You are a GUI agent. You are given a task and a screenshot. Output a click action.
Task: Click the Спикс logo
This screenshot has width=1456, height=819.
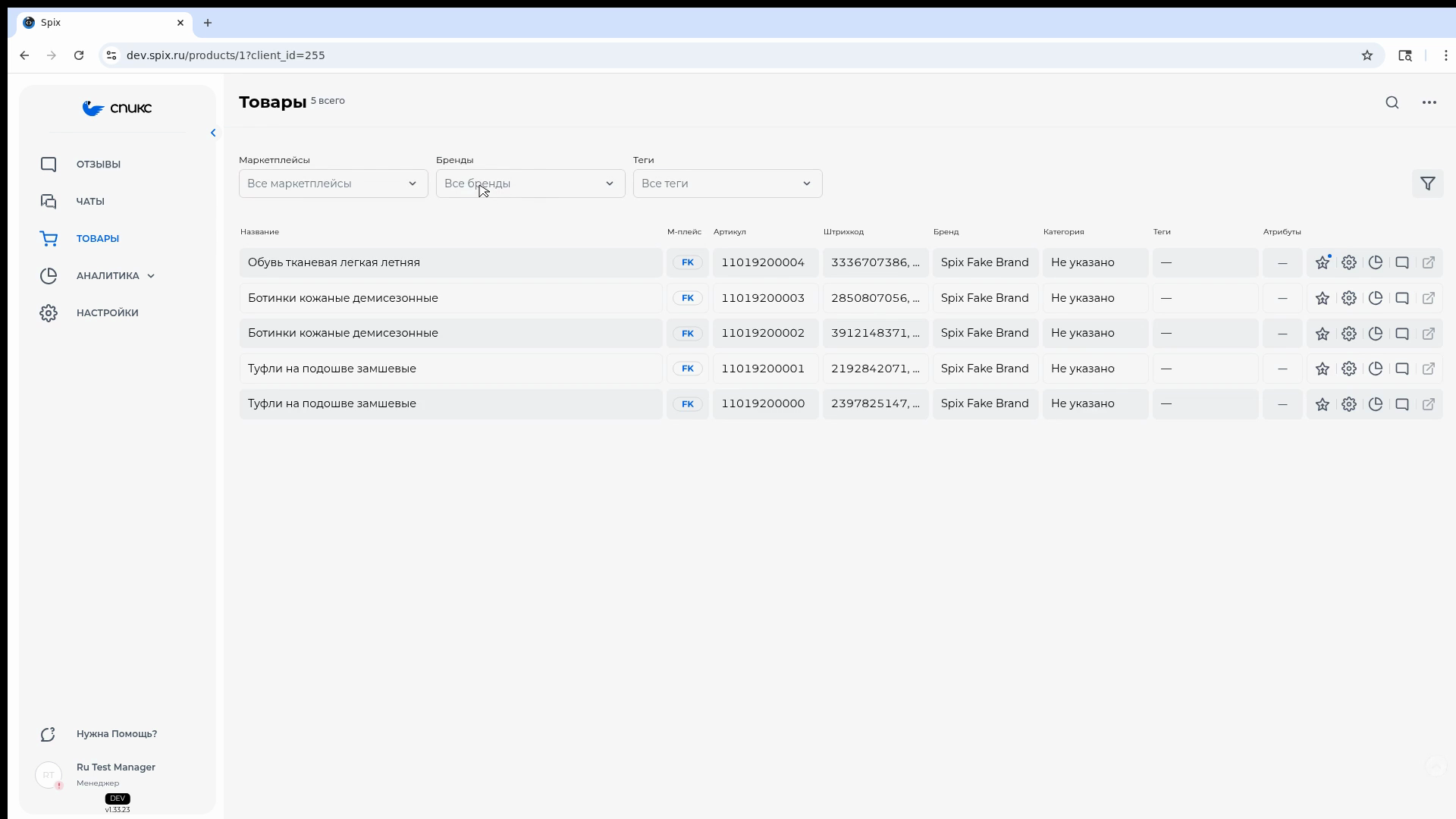coord(117,108)
